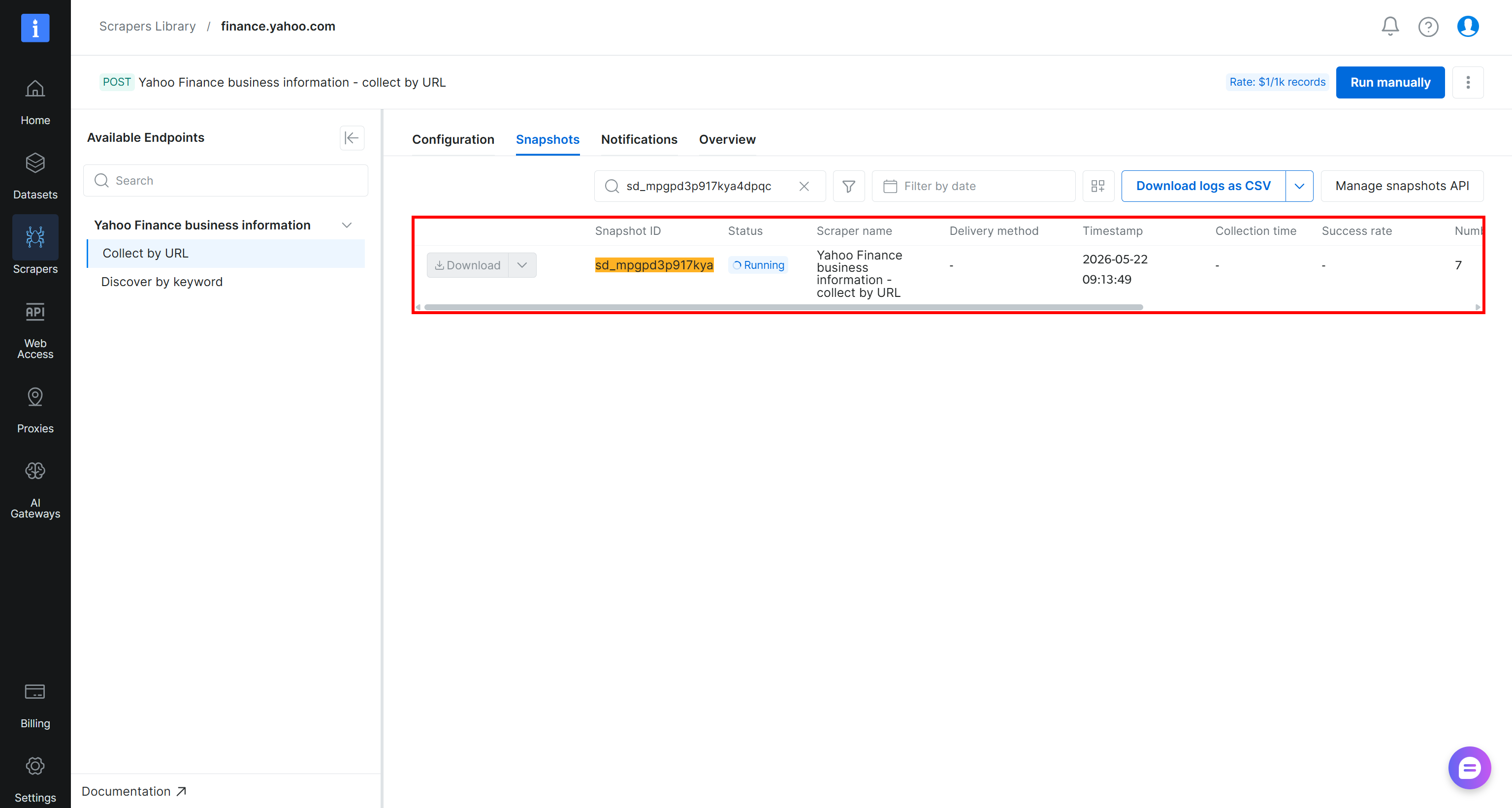Viewport: 1512px width, 808px height.
Task: Click Download logs as CSV
Action: [1203, 186]
